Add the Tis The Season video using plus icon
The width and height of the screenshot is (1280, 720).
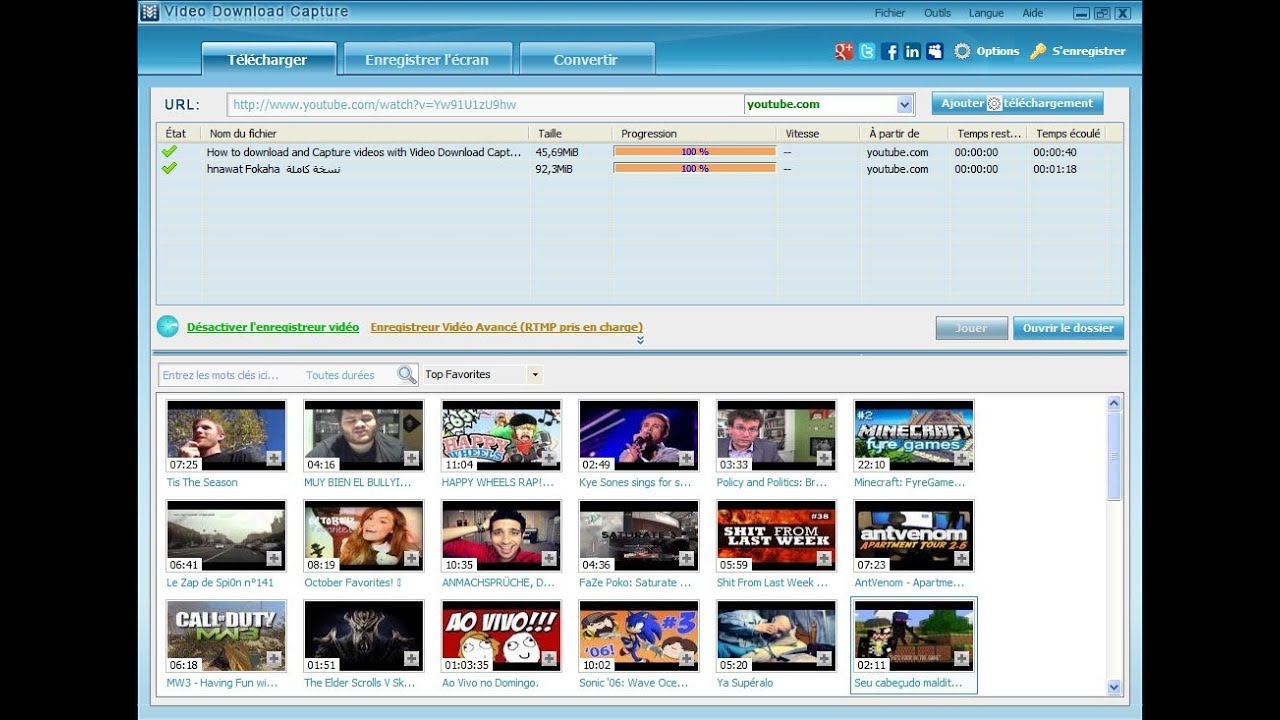[274, 459]
